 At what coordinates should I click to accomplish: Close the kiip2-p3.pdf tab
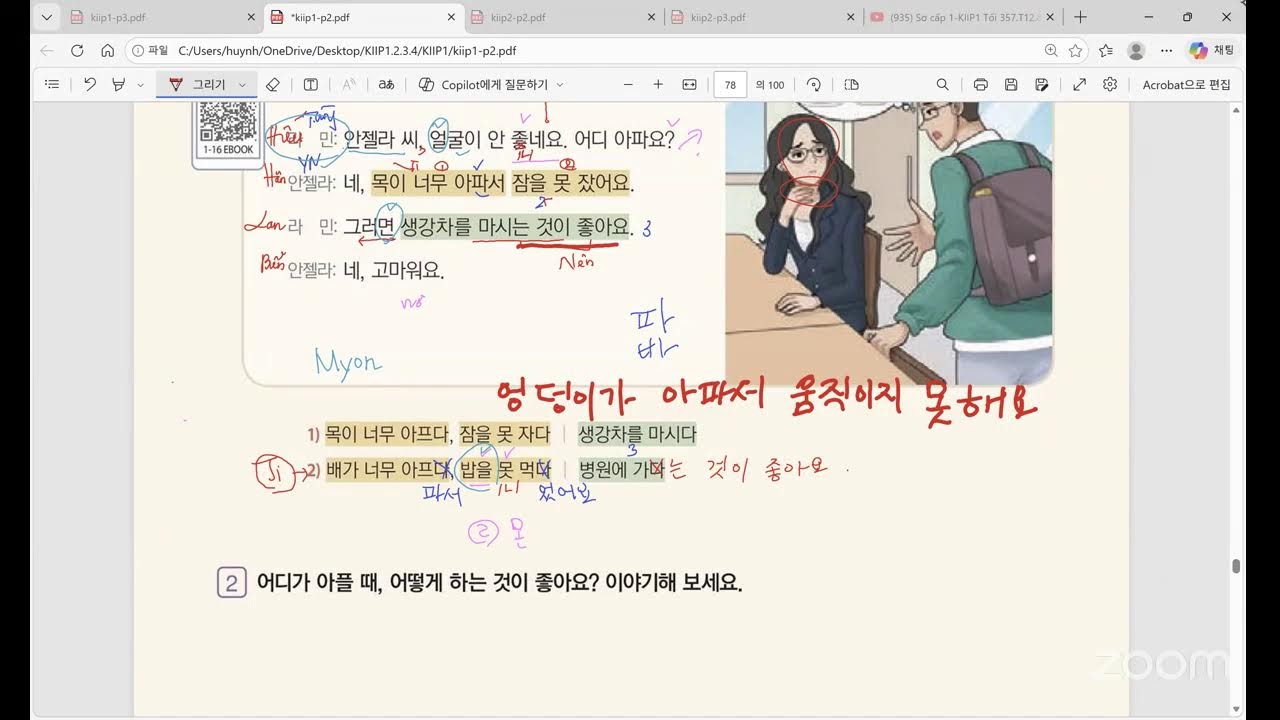(851, 17)
